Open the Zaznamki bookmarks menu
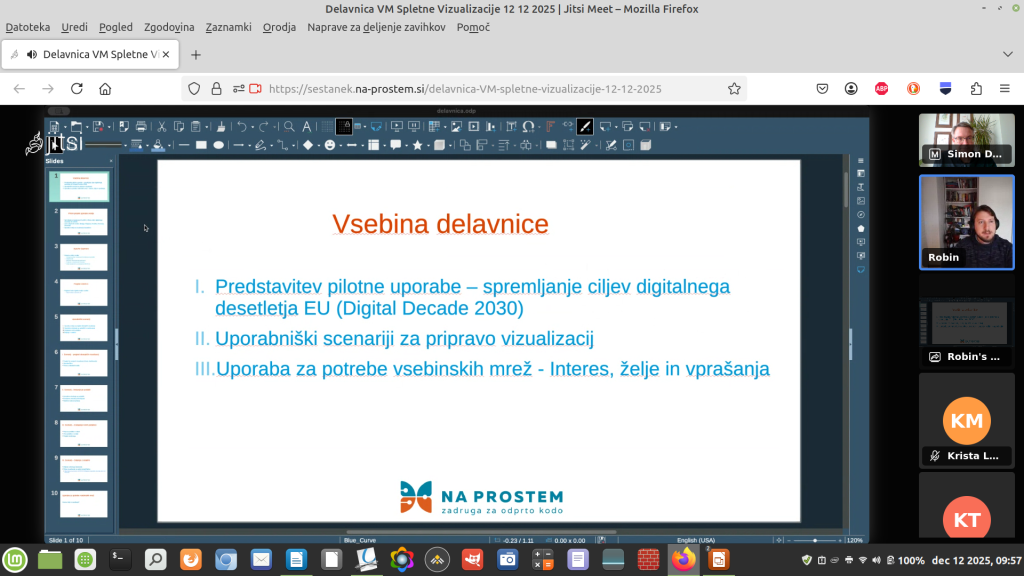Image resolution: width=1024 pixels, height=576 pixels. point(228,27)
